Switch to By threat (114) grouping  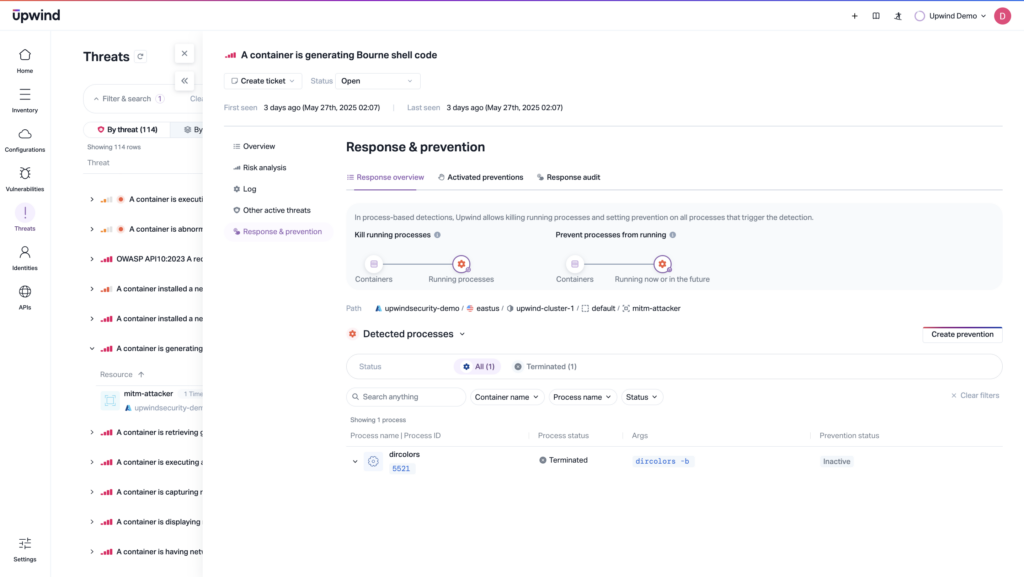pyautogui.click(x=127, y=129)
